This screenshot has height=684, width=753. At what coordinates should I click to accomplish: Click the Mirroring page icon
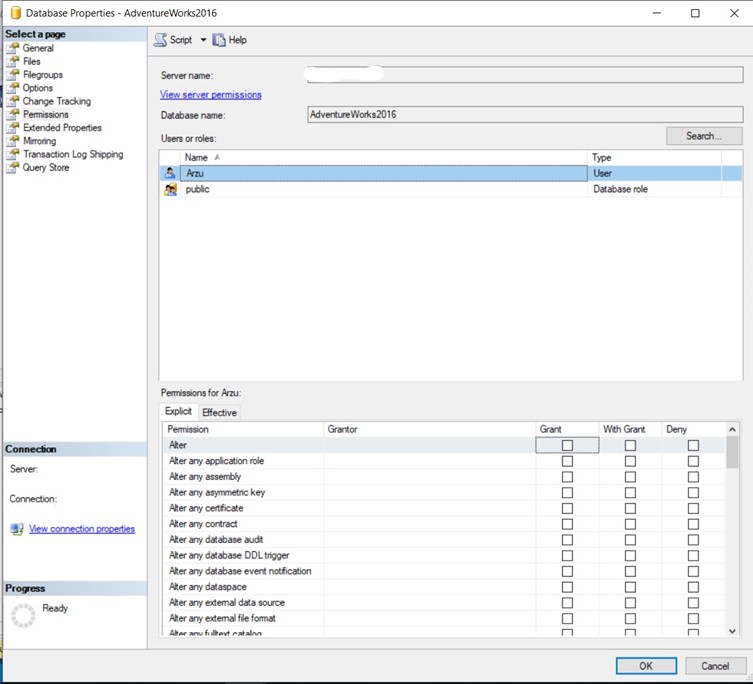tap(13, 141)
